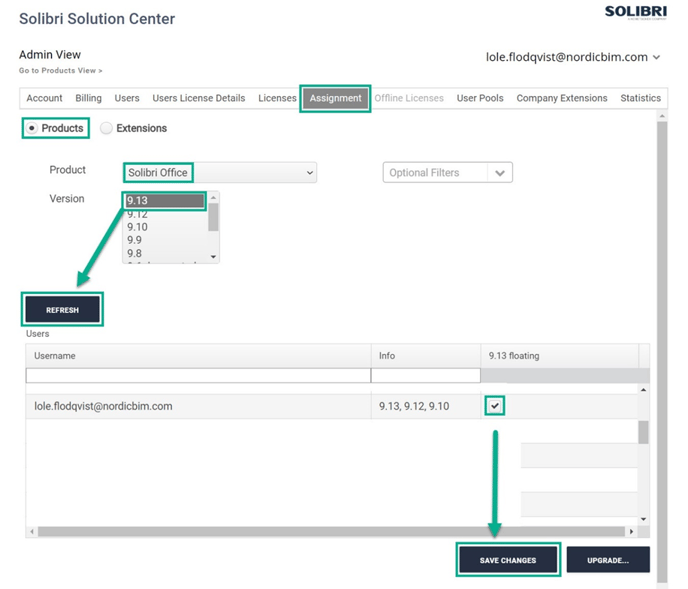Expand the Optional Filters dropdown arrow
688x589 pixels.
pos(499,173)
